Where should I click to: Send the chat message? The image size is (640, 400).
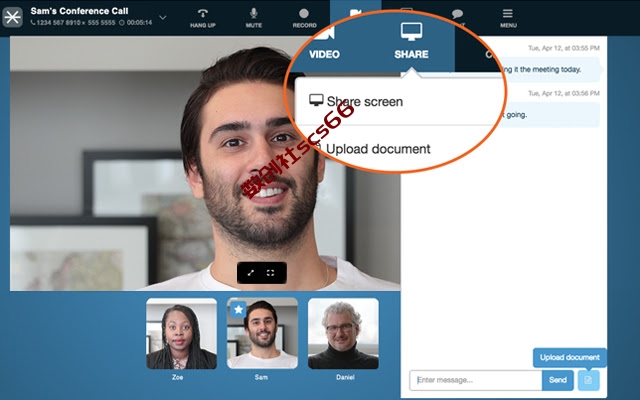(558, 380)
